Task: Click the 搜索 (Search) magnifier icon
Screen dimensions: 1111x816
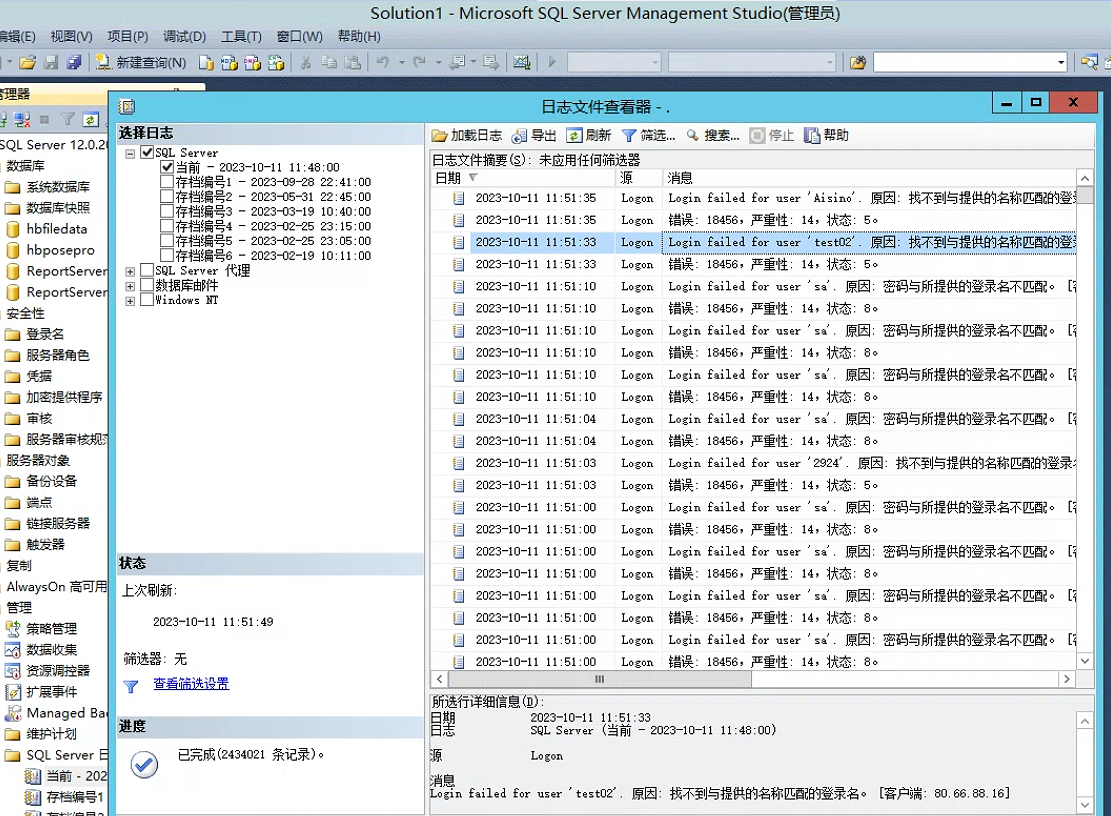Action: point(692,136)
